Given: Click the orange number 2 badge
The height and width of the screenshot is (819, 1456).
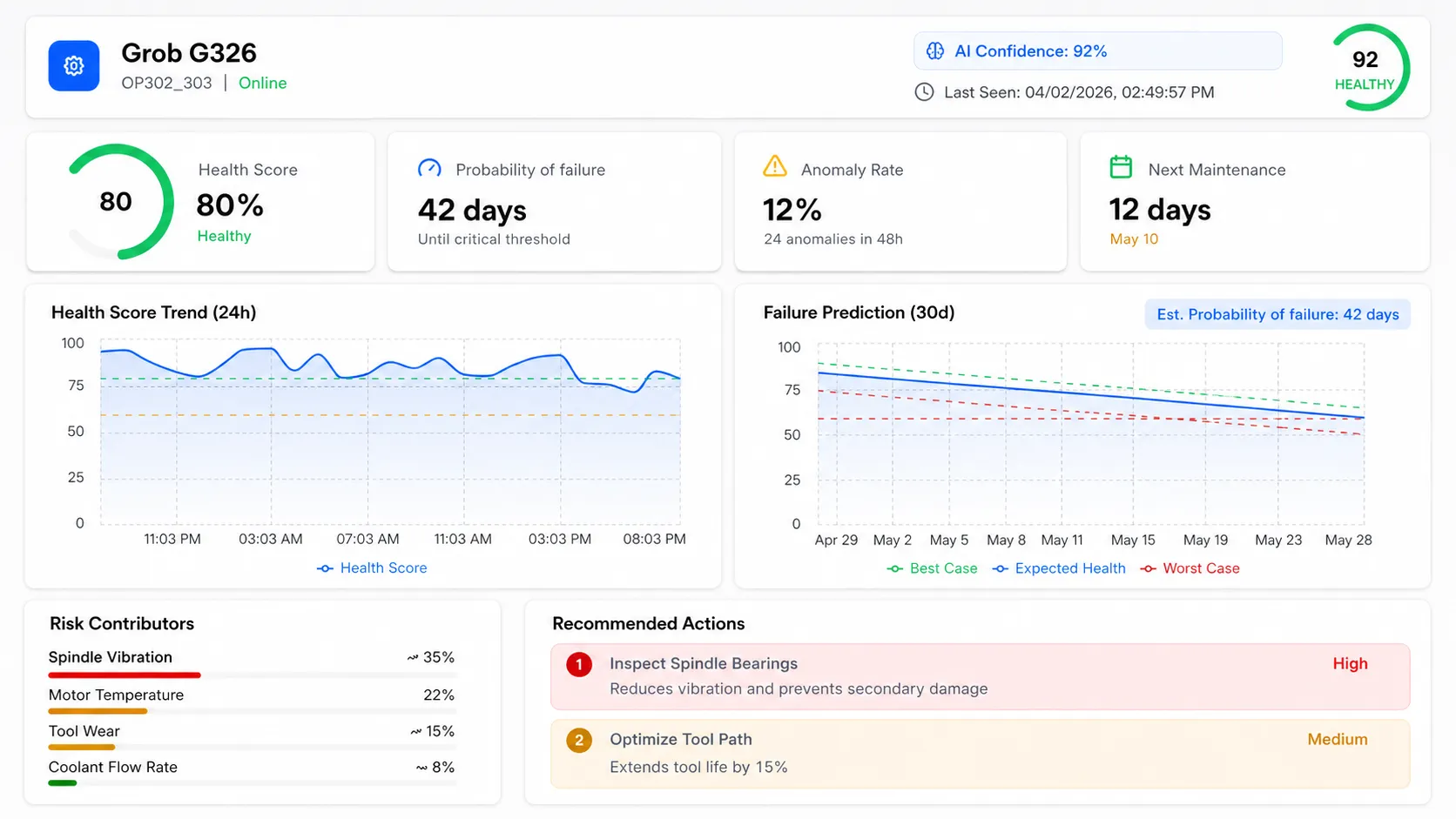Looking at the screenshot, I should [579, 741].
